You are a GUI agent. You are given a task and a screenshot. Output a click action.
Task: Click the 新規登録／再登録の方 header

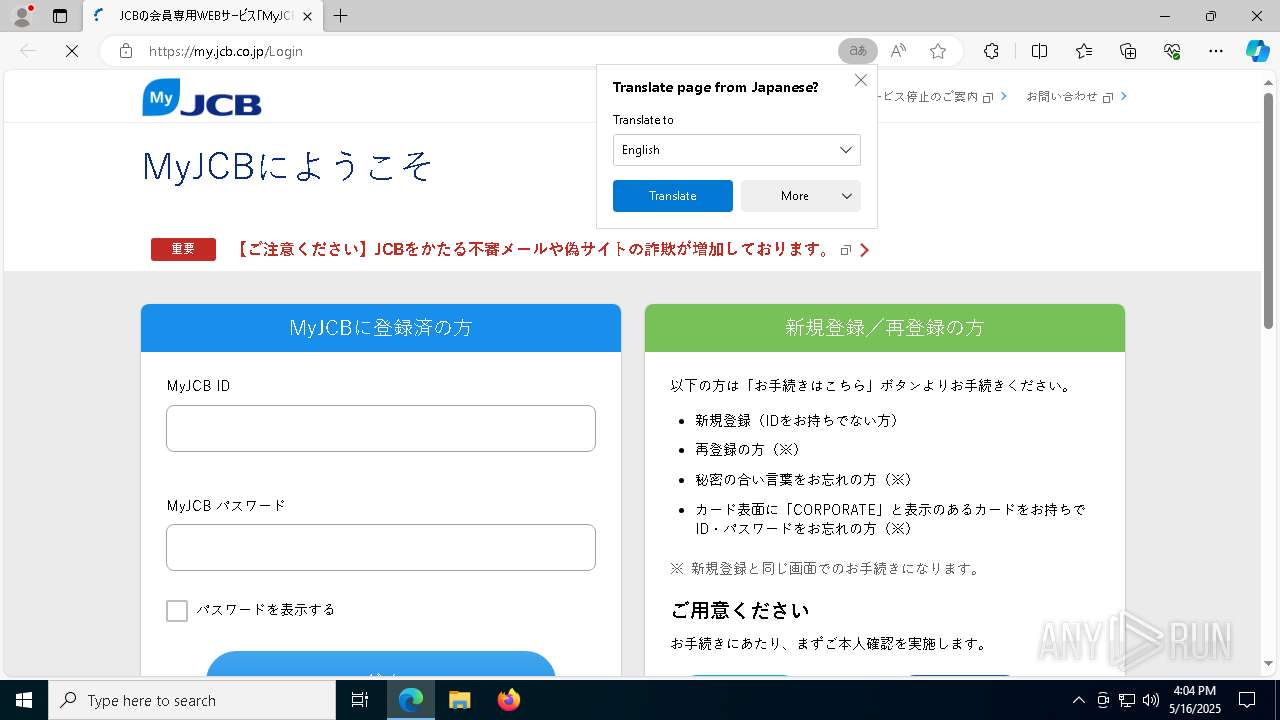885,328
